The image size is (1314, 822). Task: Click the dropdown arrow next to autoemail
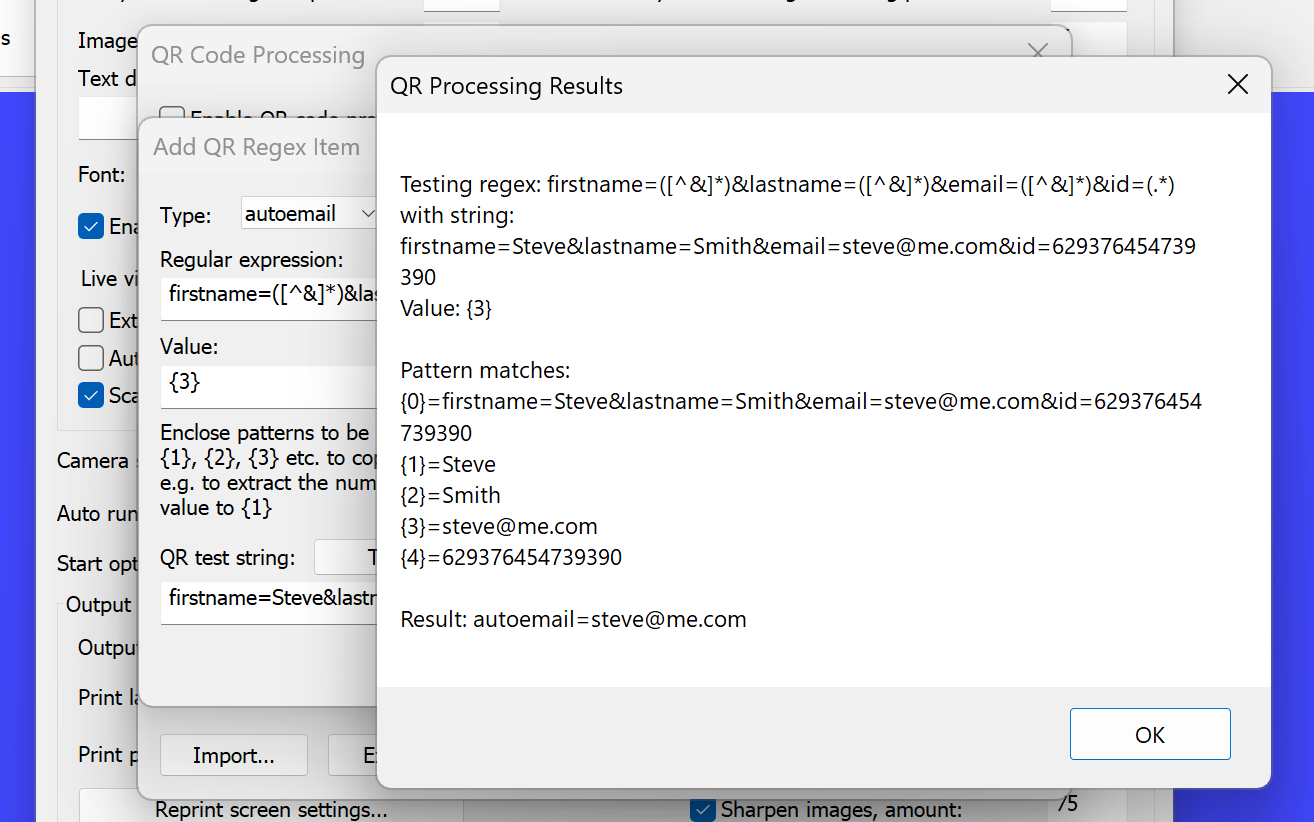pyautogui.click(x=367, y=213)
